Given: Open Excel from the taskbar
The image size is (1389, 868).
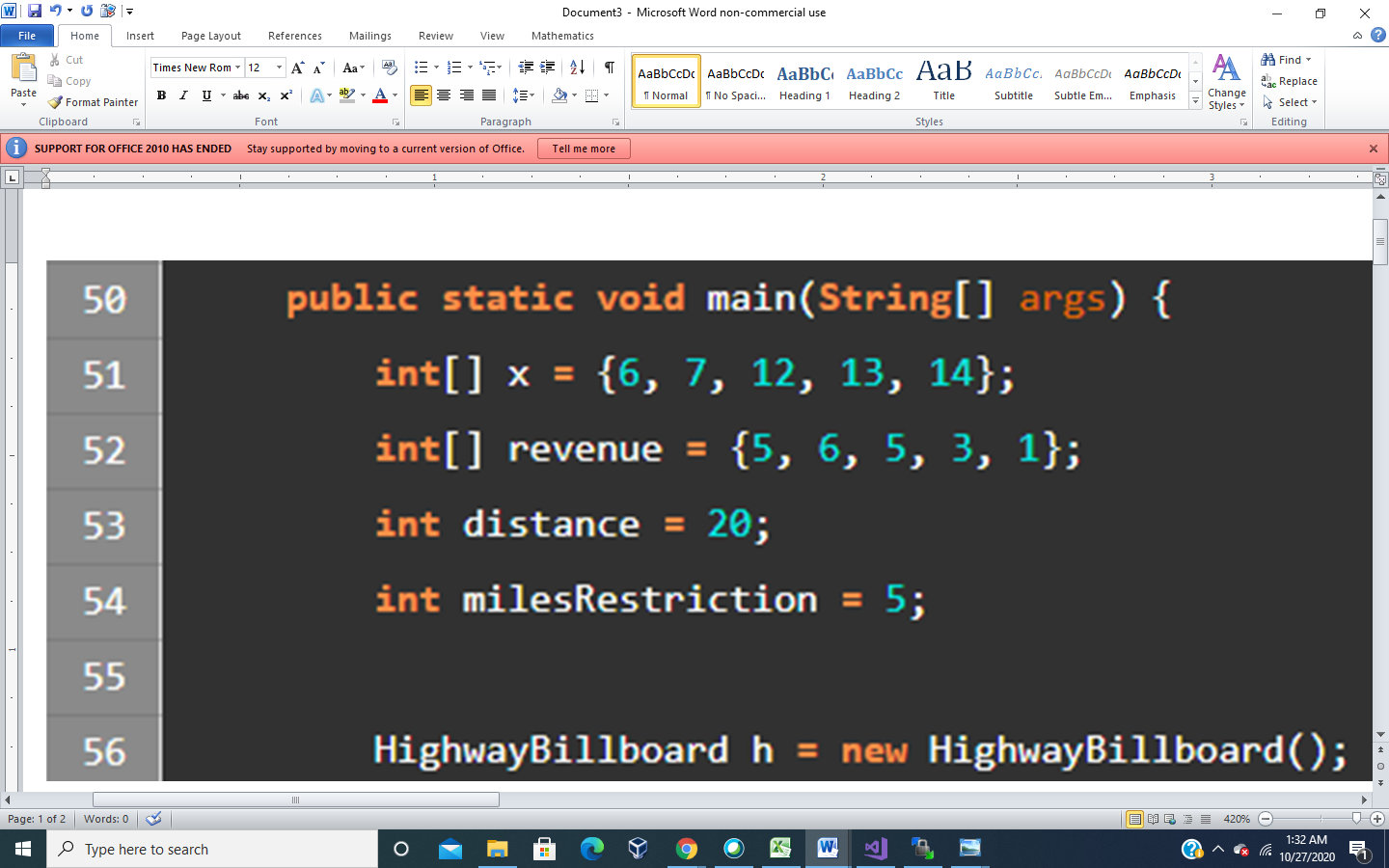Looking at the screenshot, I should pos(780,849).
